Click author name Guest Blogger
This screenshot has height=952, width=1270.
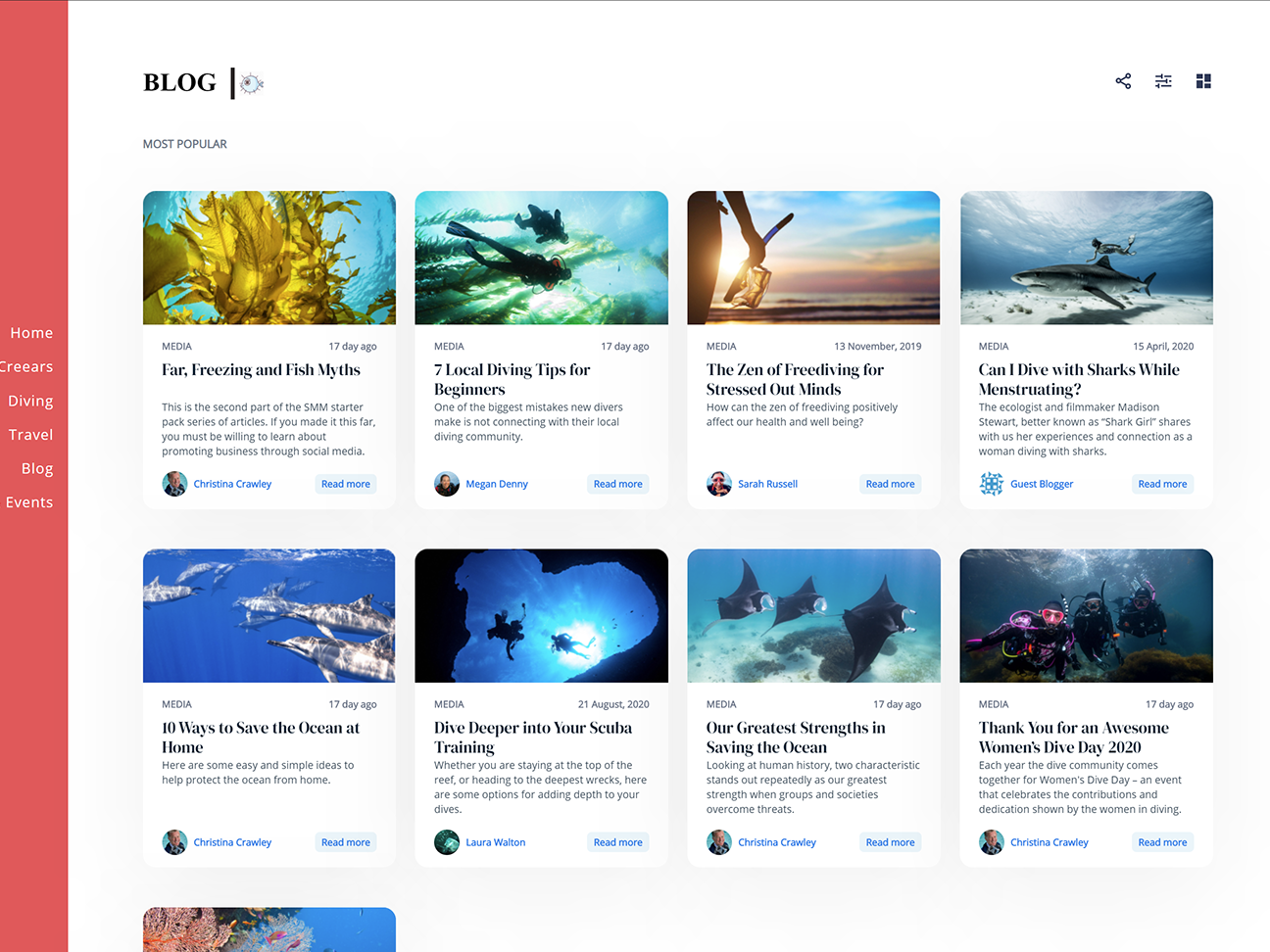coord(1042,484)
